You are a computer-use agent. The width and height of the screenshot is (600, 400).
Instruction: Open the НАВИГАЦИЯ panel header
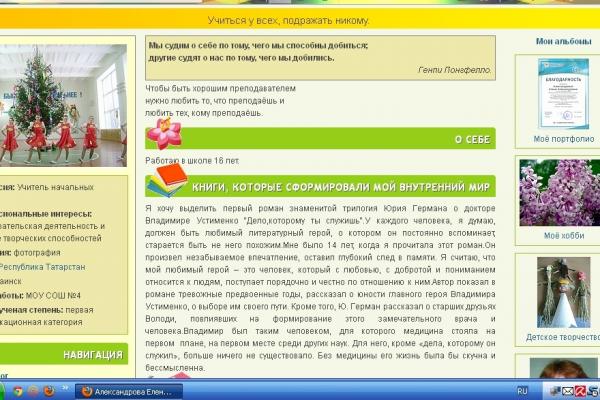(x=64, y=354)
